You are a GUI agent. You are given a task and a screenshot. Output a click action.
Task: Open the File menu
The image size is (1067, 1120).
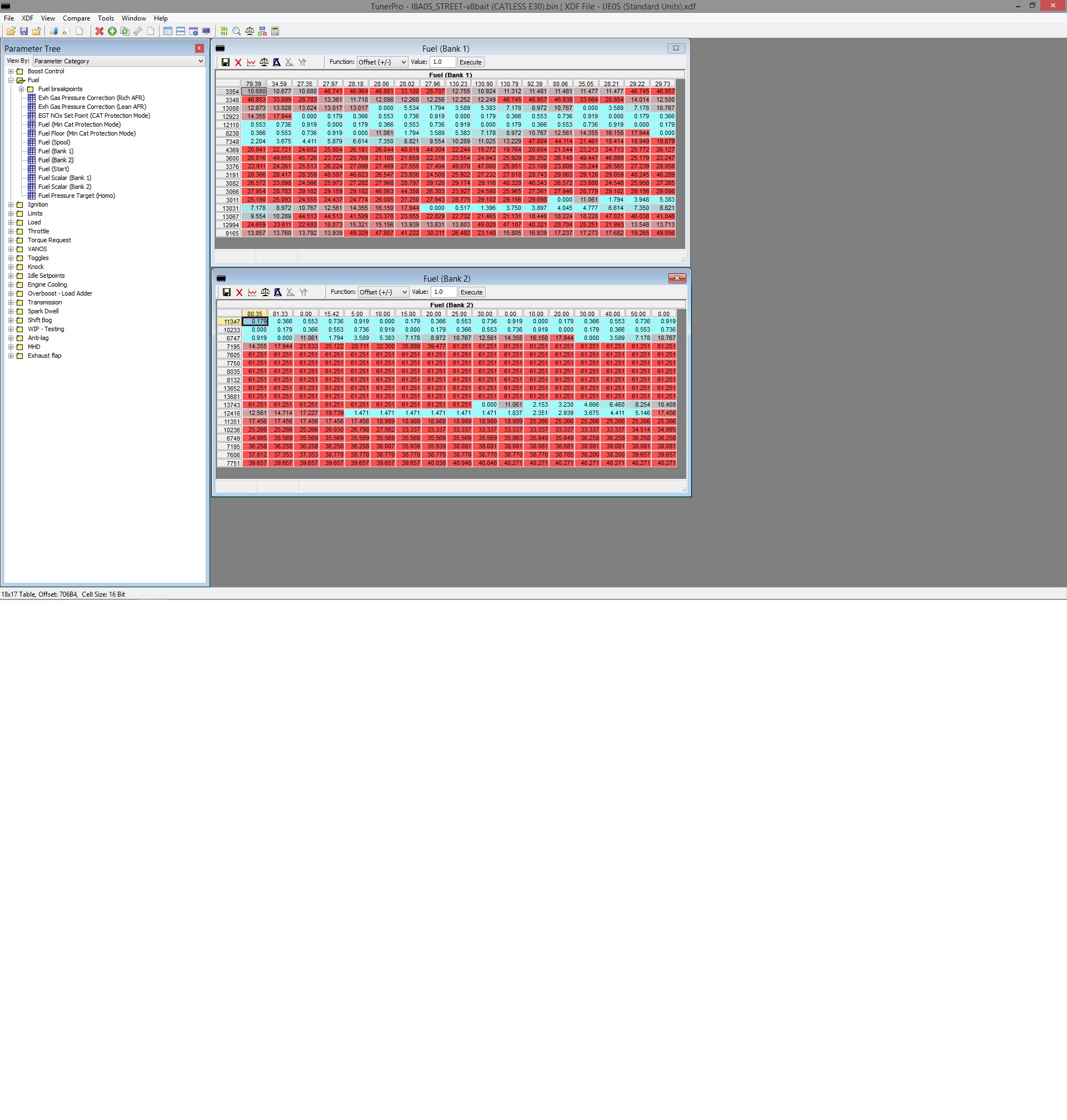(9, 18)
